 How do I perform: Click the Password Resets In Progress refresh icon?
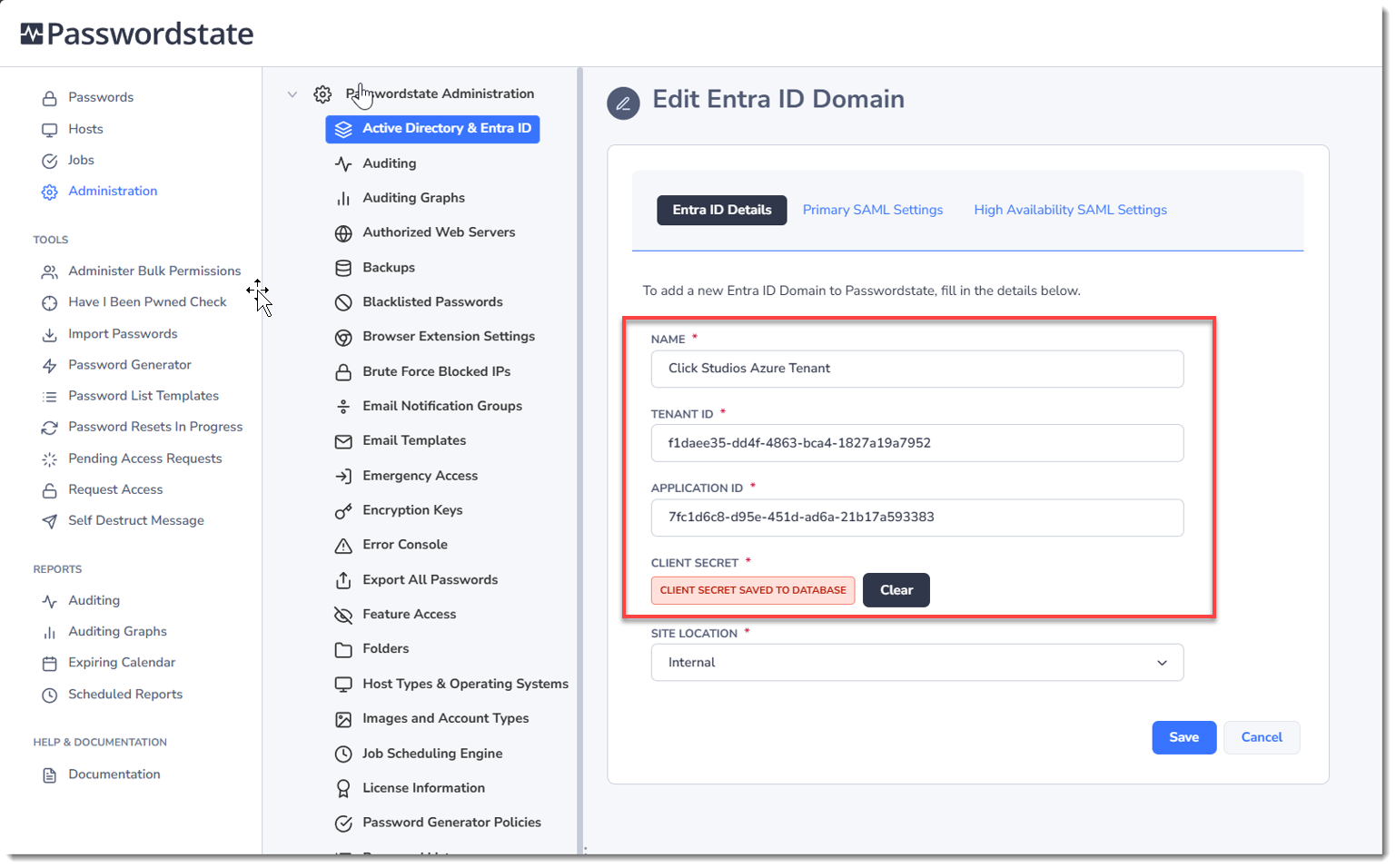click(x=50, y=427)
